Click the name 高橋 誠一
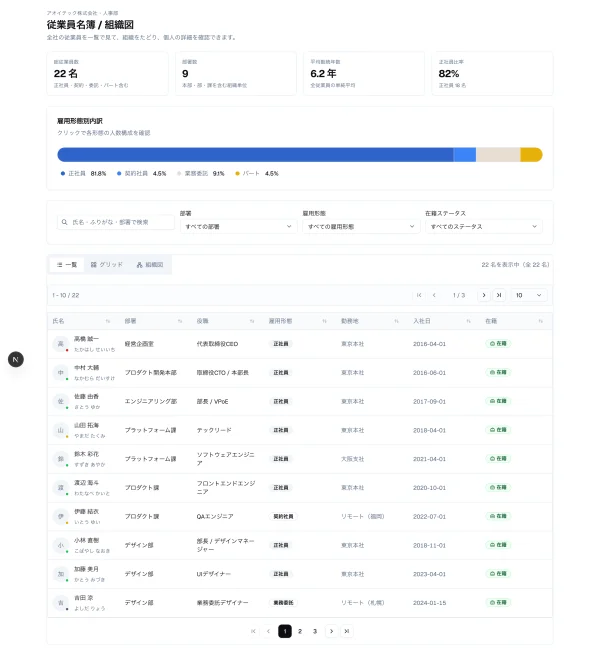The width and height of the screenshot is (600, 655). coord(86,339)
